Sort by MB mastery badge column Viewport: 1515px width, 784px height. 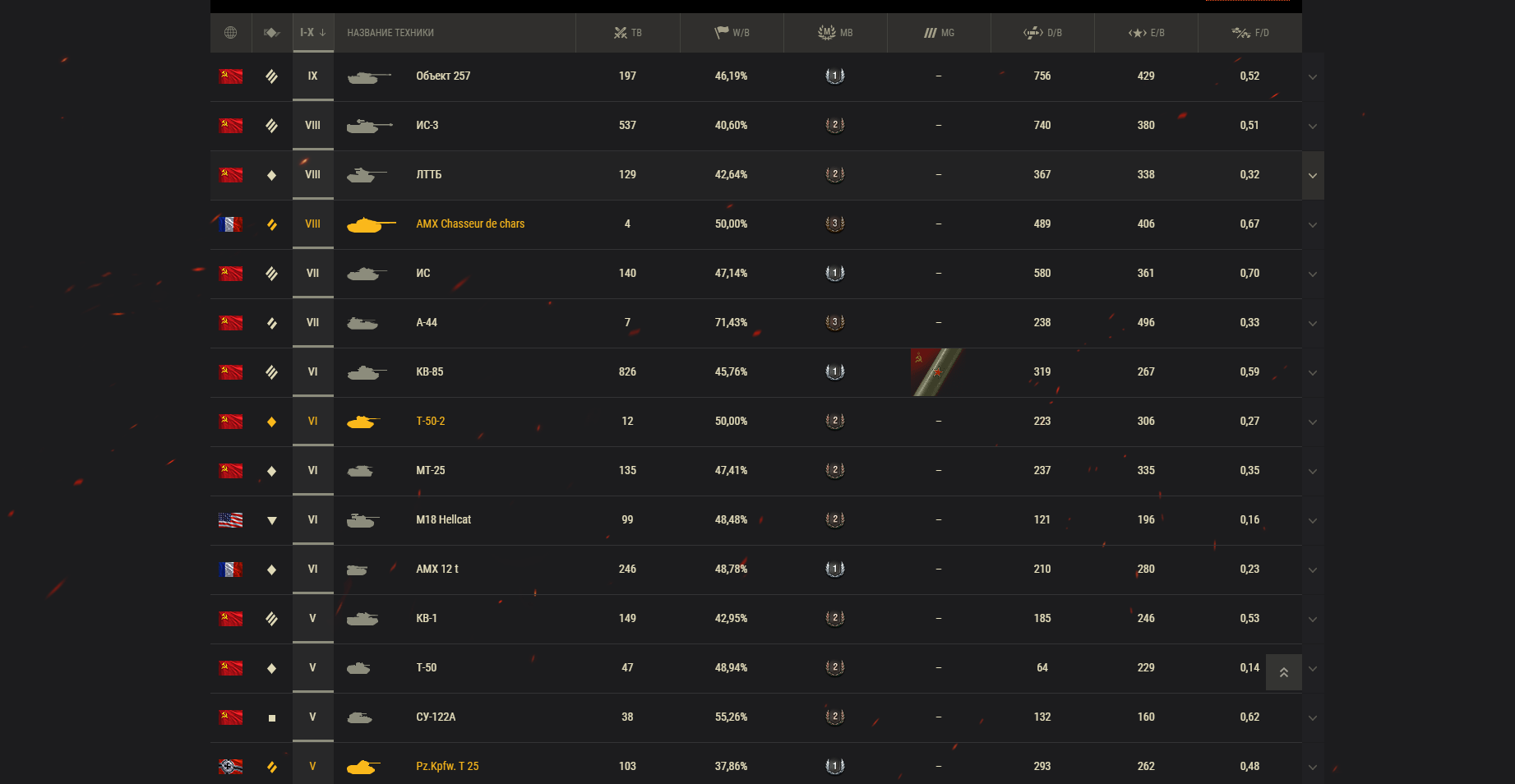pyautogui.click(x=835, y=33)
